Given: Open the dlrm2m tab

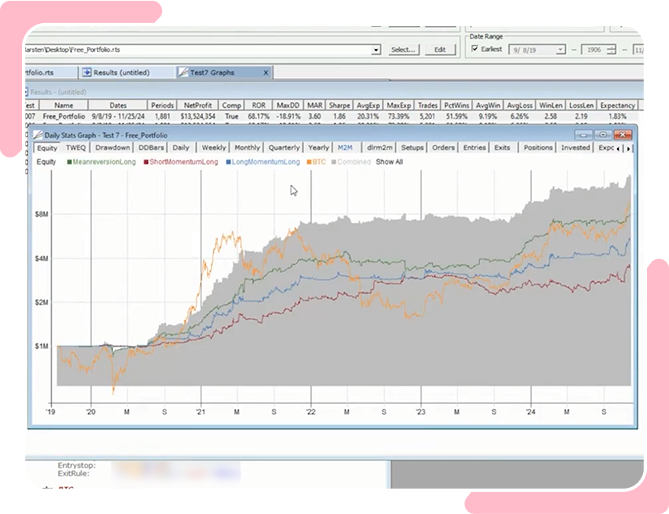Looking at the screenshot, I should (379, 148).
